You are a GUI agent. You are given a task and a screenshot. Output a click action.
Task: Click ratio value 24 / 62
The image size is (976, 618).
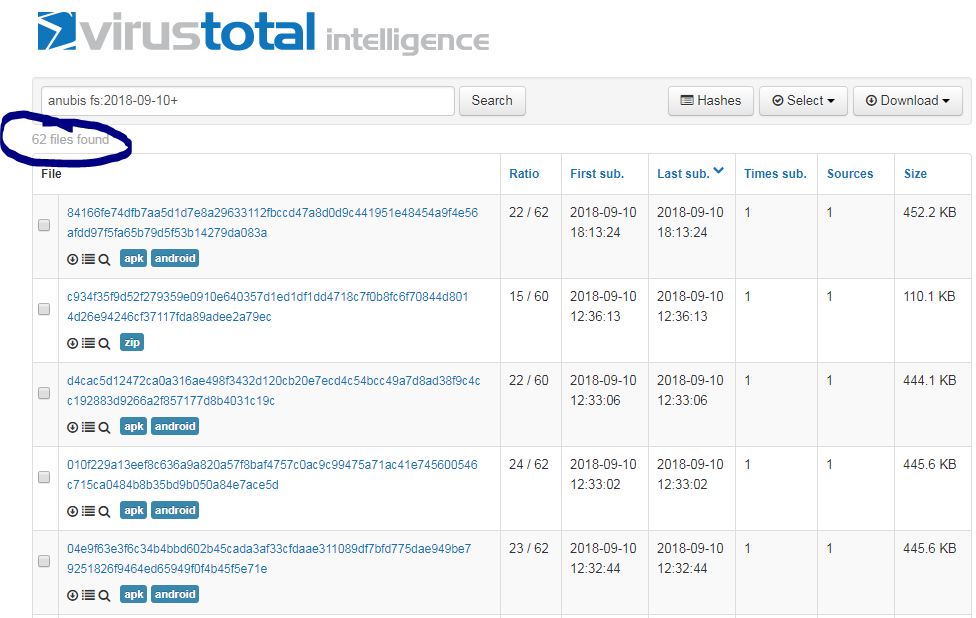pos(528,464)
